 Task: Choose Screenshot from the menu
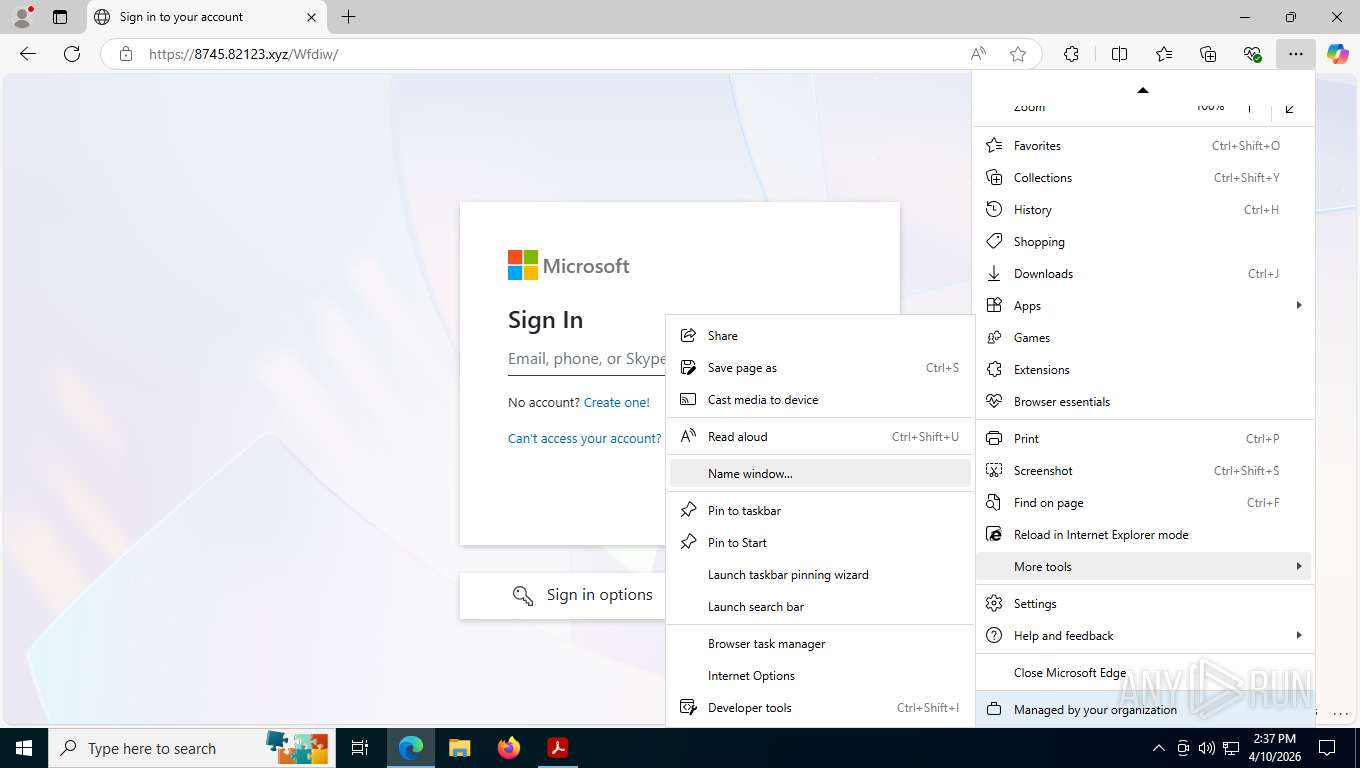(1143, 471)
